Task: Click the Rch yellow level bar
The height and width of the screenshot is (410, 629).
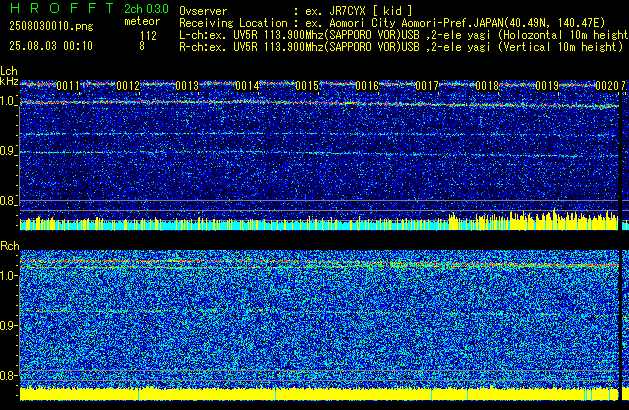Action: [x=319, y=394]
